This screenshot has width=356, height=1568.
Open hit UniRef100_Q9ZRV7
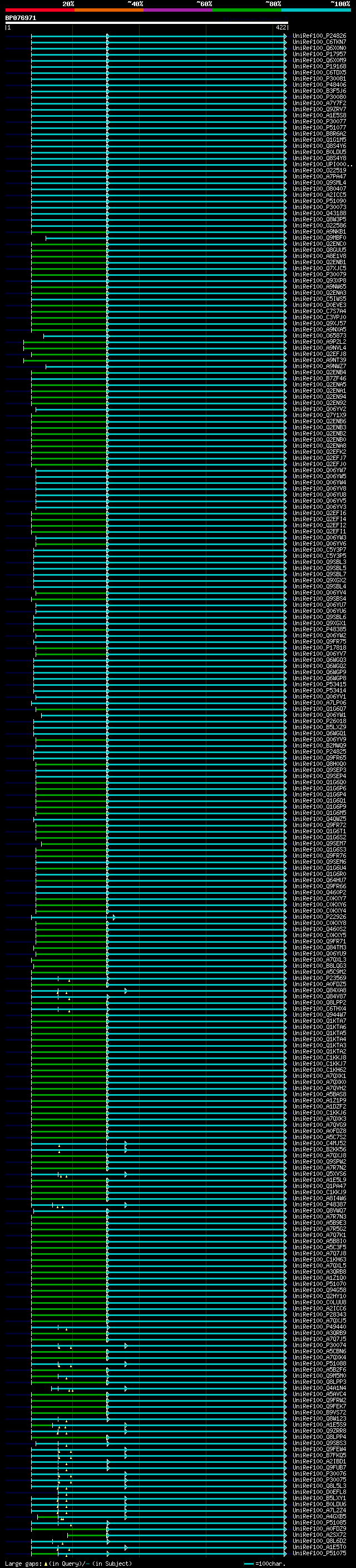(x=319, y=109)
